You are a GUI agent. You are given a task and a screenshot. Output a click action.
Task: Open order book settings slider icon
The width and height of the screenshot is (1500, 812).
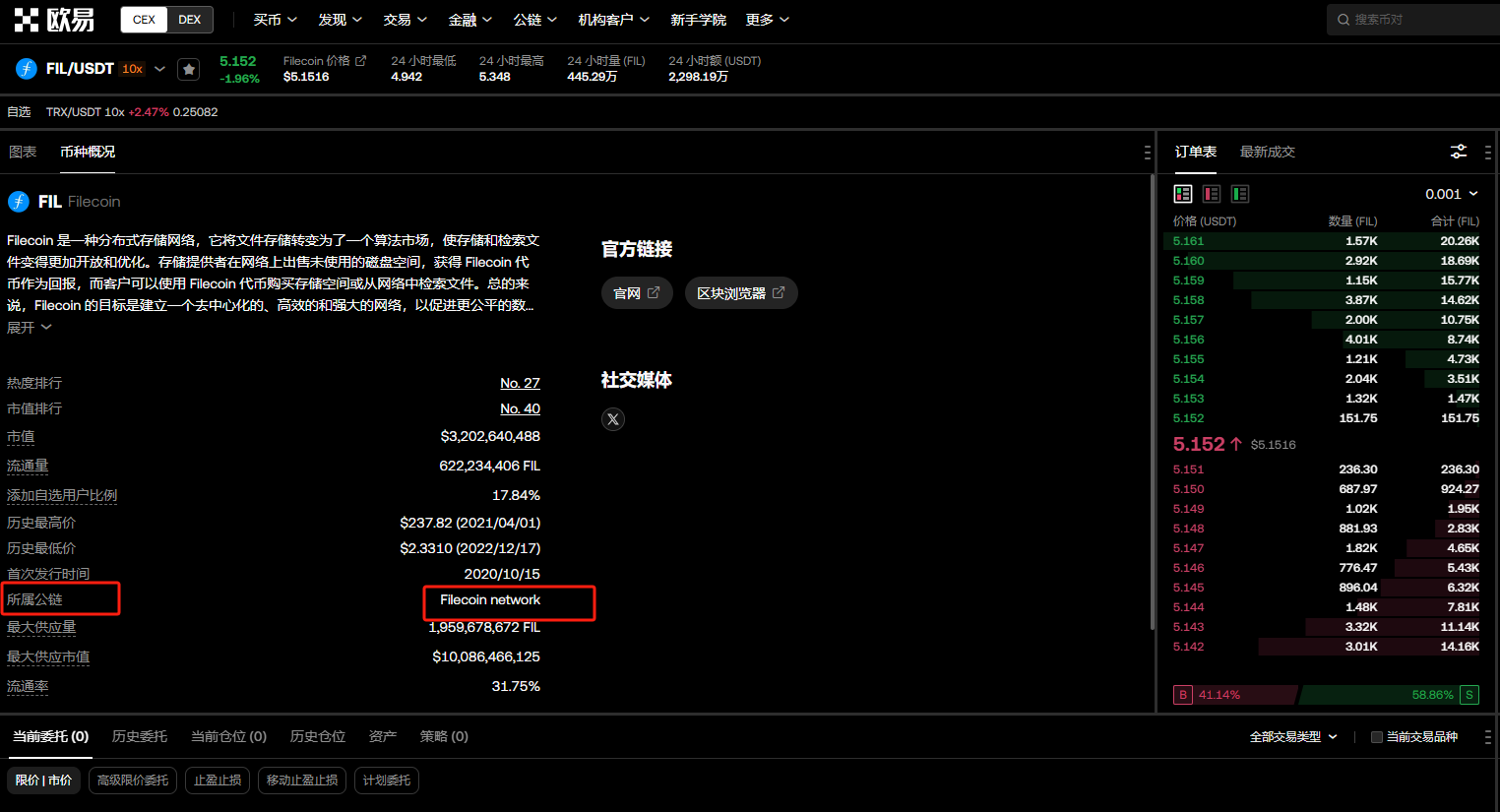point(1459,152)
